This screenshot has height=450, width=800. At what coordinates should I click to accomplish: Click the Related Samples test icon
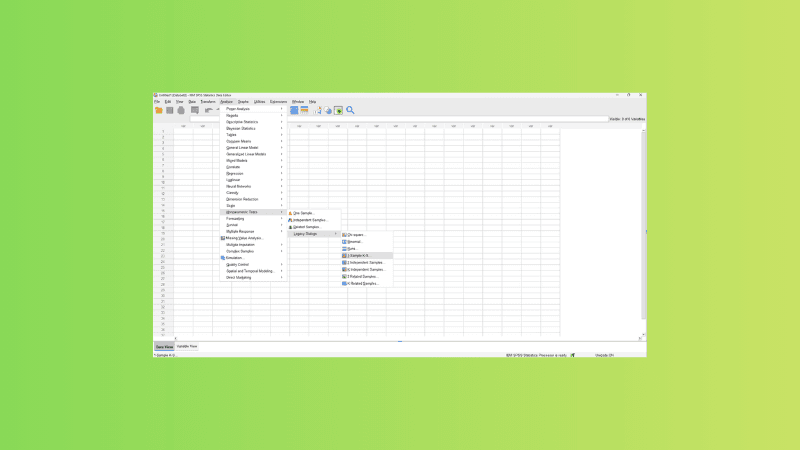290,227
